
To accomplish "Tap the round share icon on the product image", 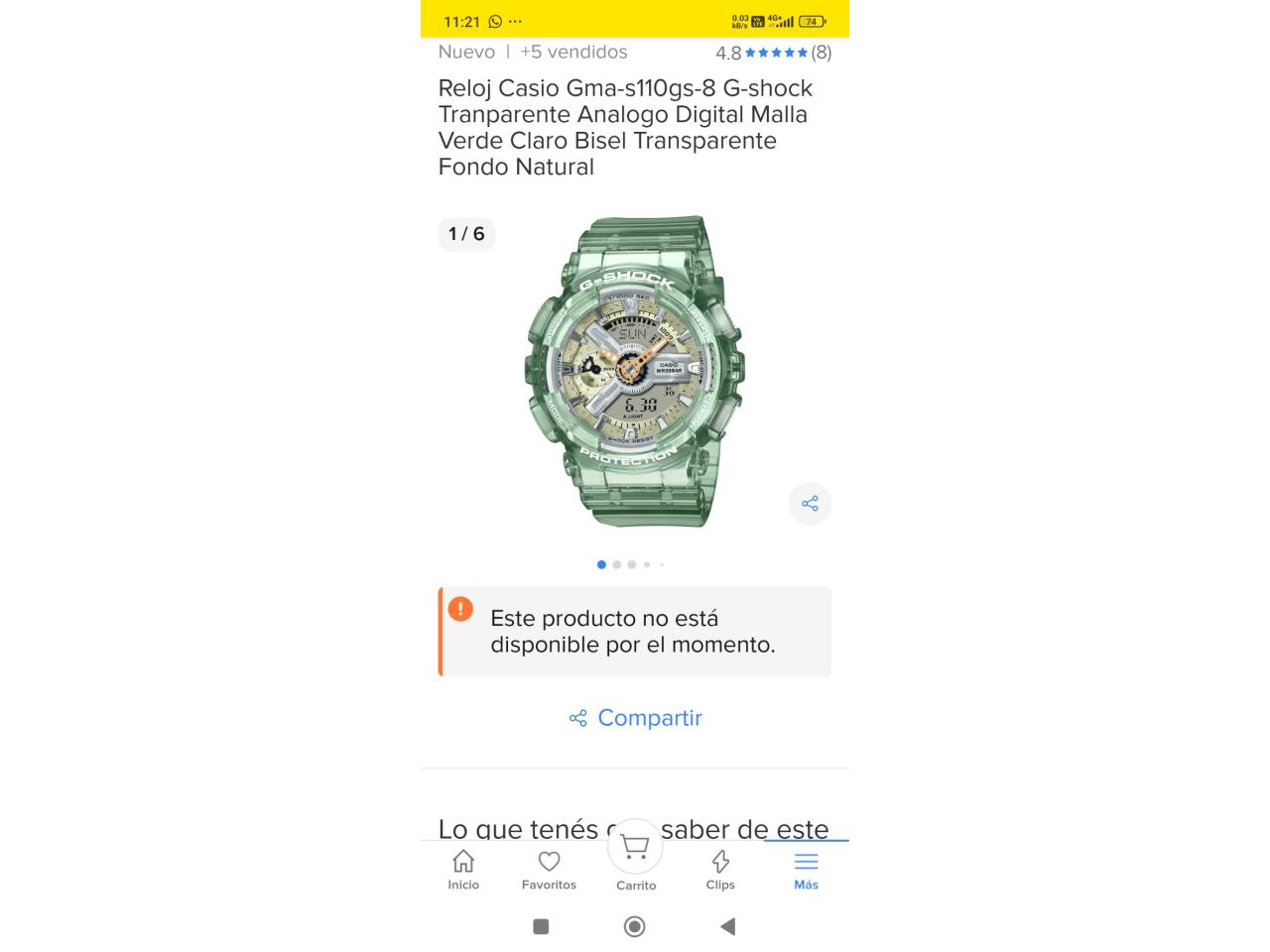I will [x=810, y=504].
